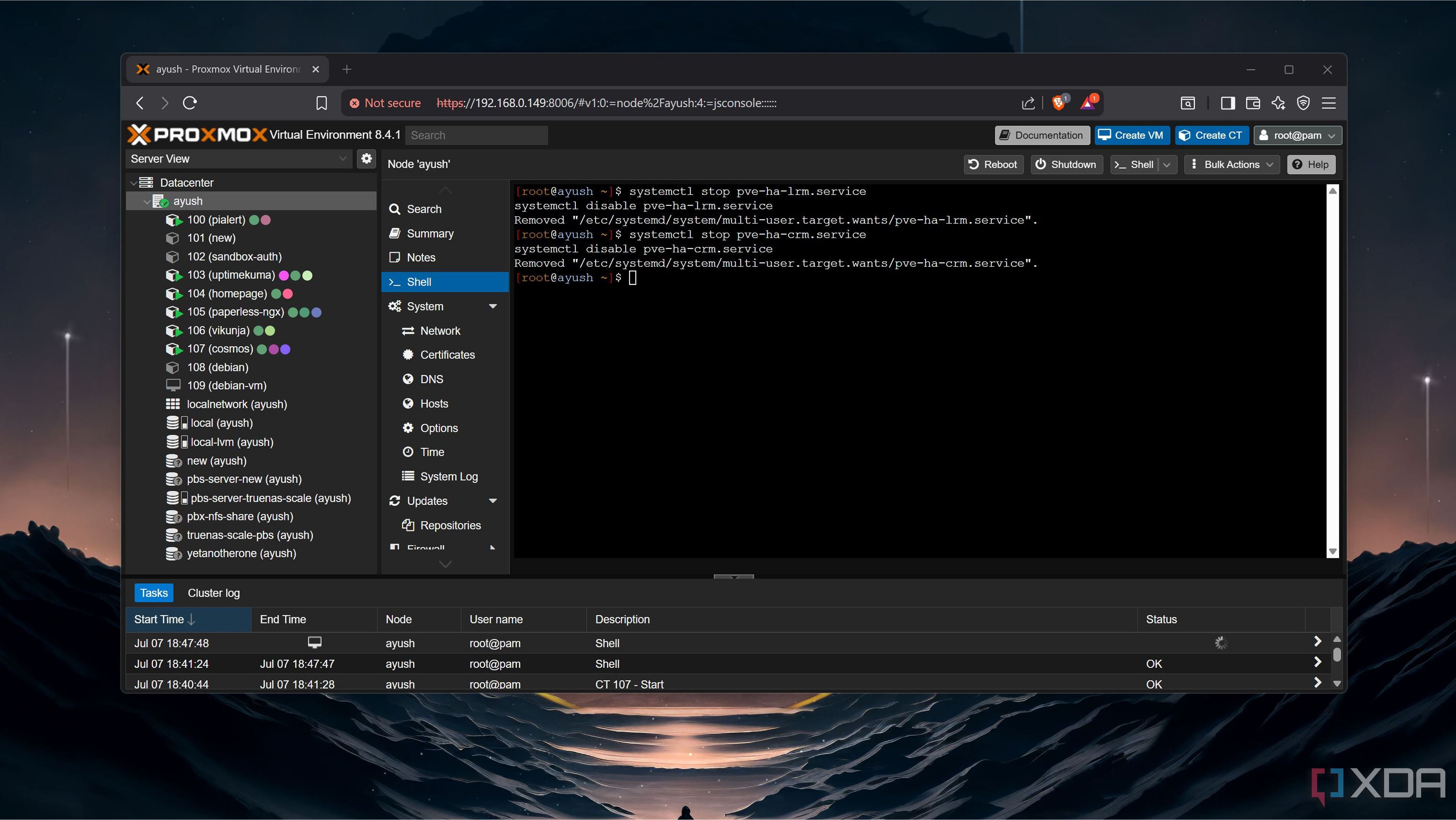Click Help button
This screenshot has height=820, width=1456.
point(1311,165)
